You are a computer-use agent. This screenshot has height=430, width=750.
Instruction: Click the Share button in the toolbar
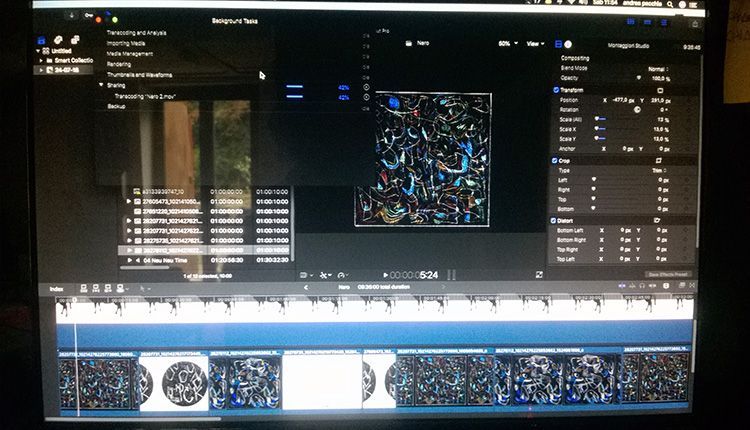(x=695, y=23)
